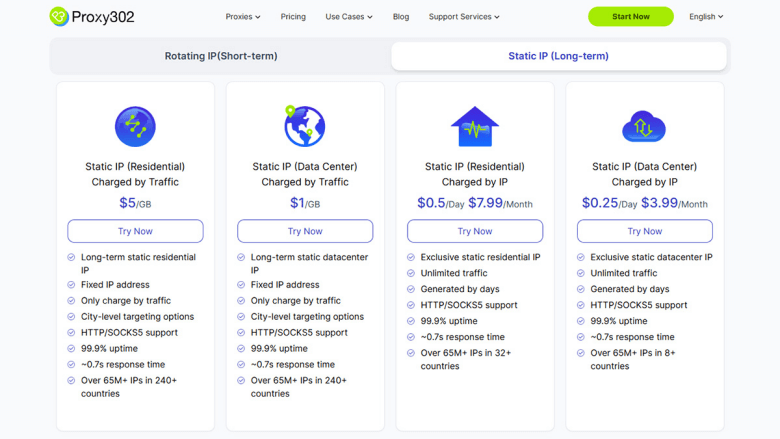Expand the Support Services menu
The image size is (780, 439).
coord(464,17)
